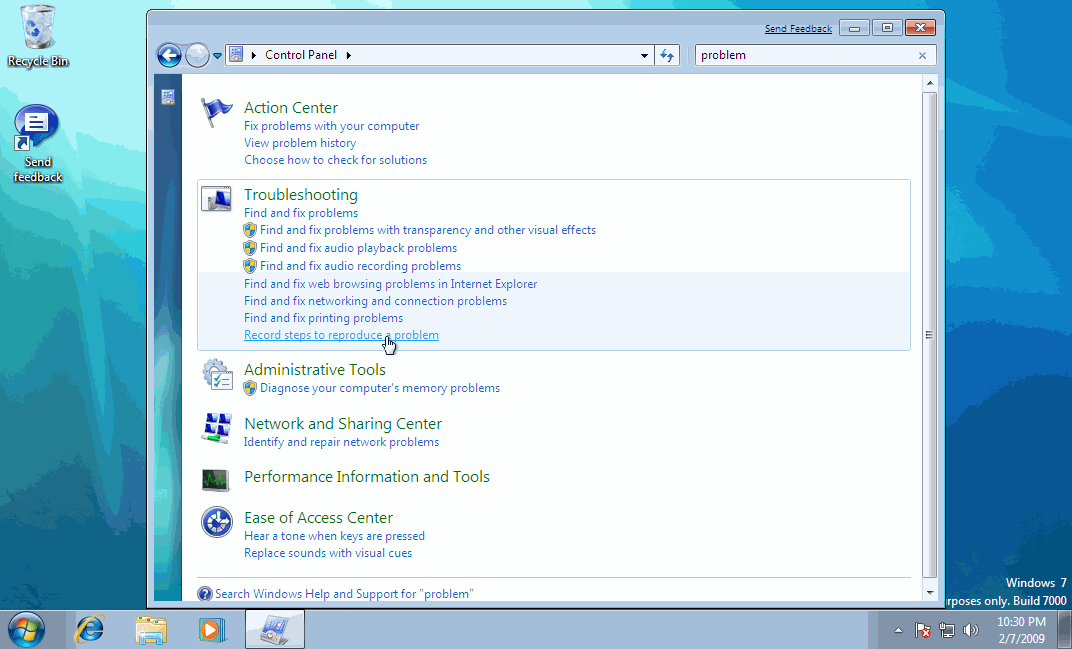Open the volume speaker tray icon
Screen dimensions: 1072x649
[970, 630]
